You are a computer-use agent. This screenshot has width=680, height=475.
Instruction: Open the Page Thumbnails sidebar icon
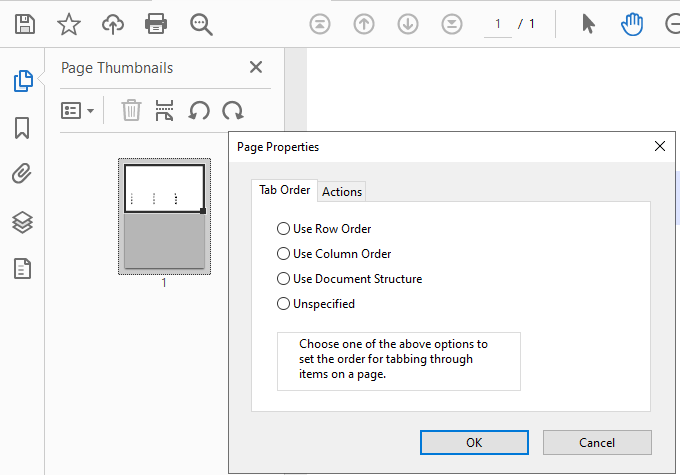pos(23,81)
